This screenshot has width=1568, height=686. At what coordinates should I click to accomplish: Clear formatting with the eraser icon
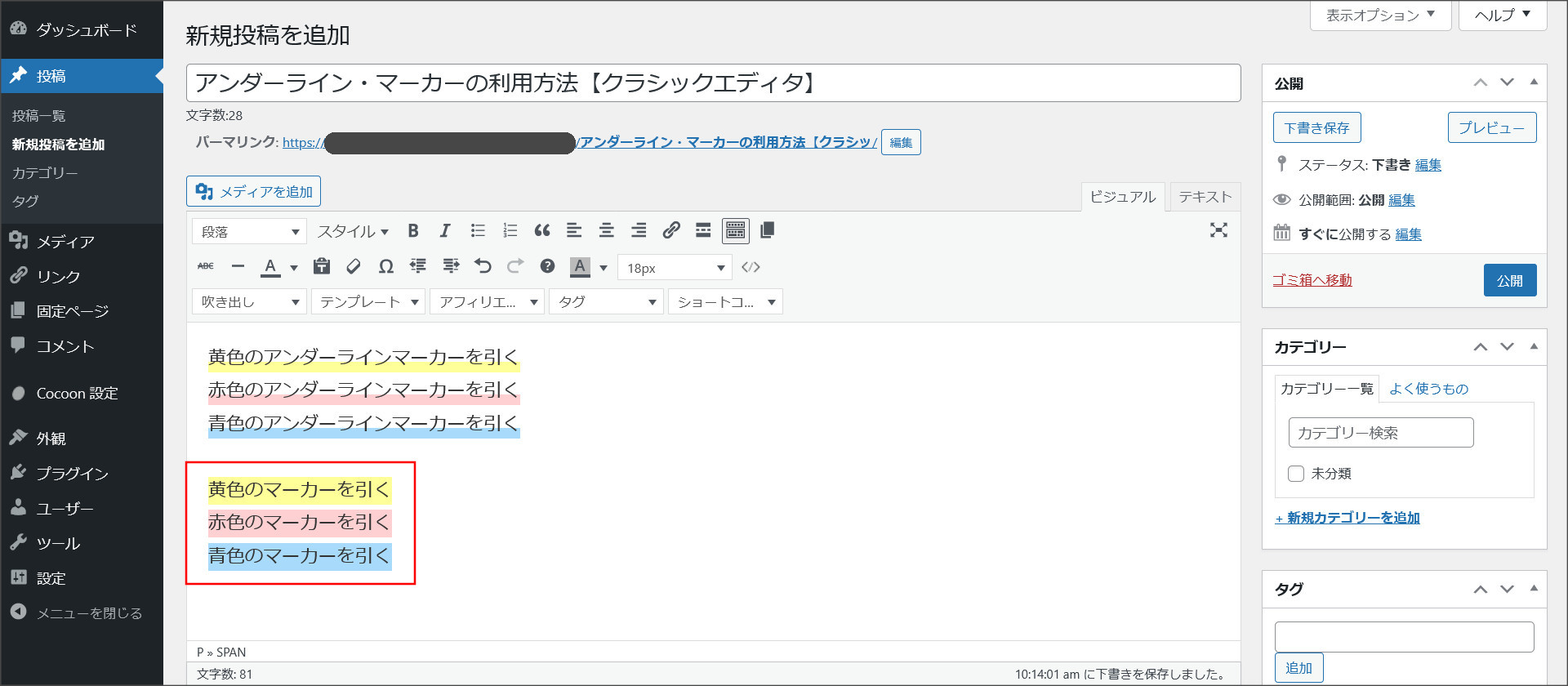pos(354,266)
